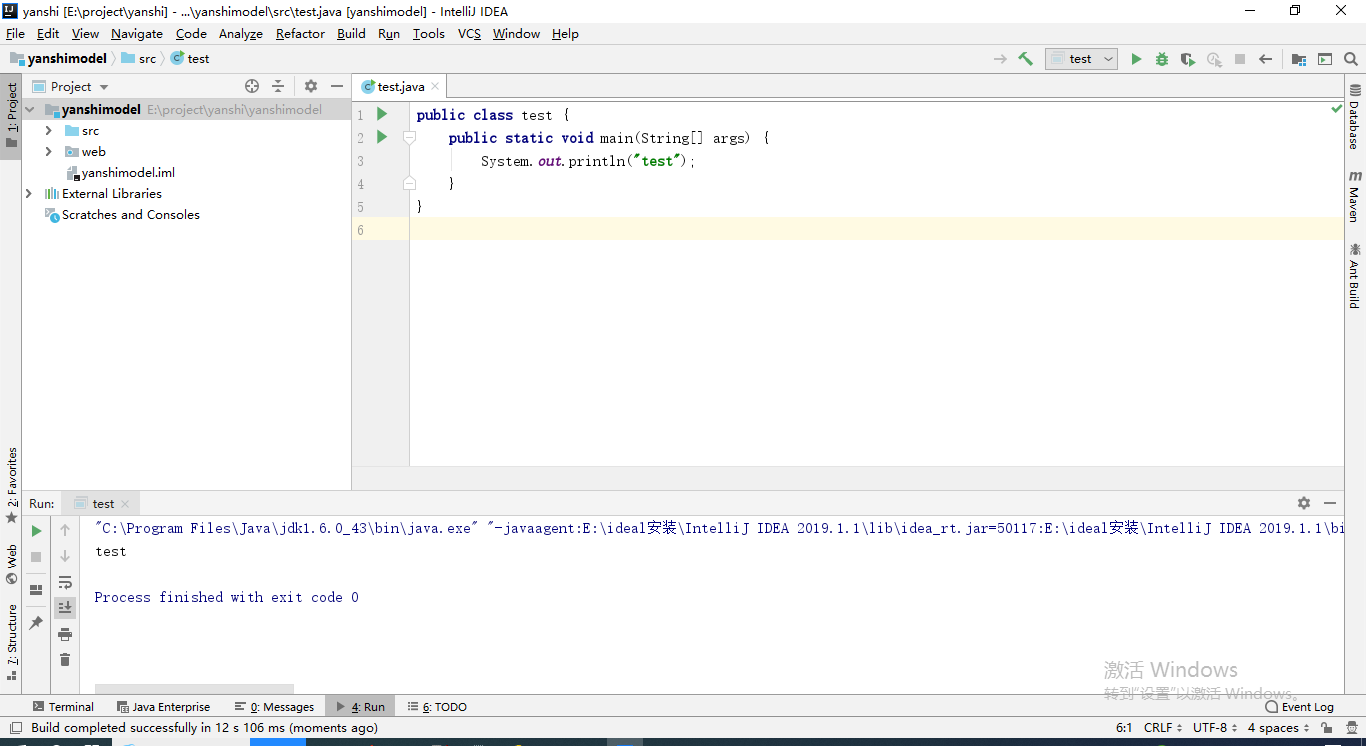Collapse main method code fold marker
Image resolution: width=1366 pixels, height=746 pixels.
click(409, 137)
